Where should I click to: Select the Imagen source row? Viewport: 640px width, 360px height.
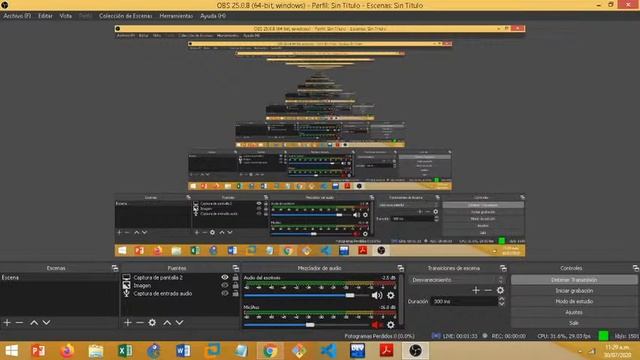point(180,285)
